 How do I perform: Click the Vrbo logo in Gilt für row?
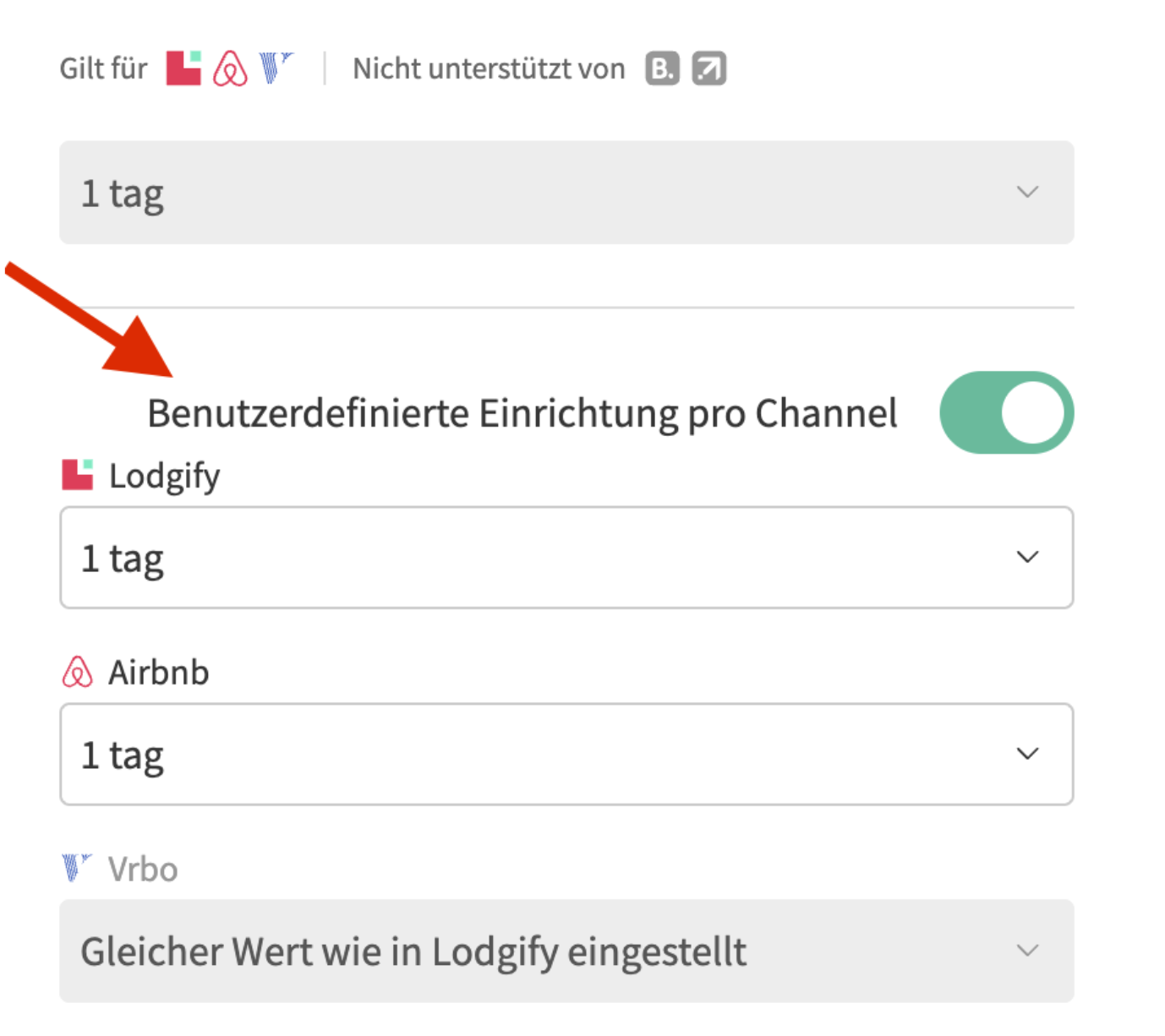point(275,68)
